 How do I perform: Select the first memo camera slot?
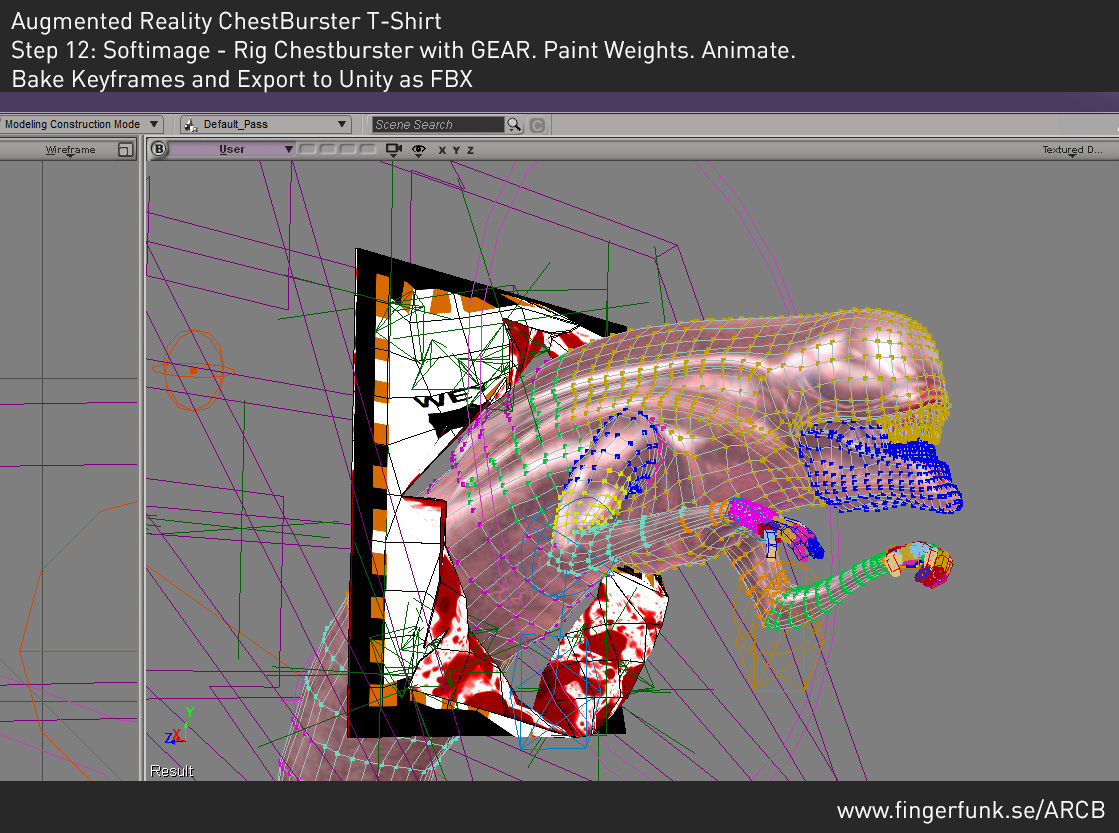tap(308, 149)
